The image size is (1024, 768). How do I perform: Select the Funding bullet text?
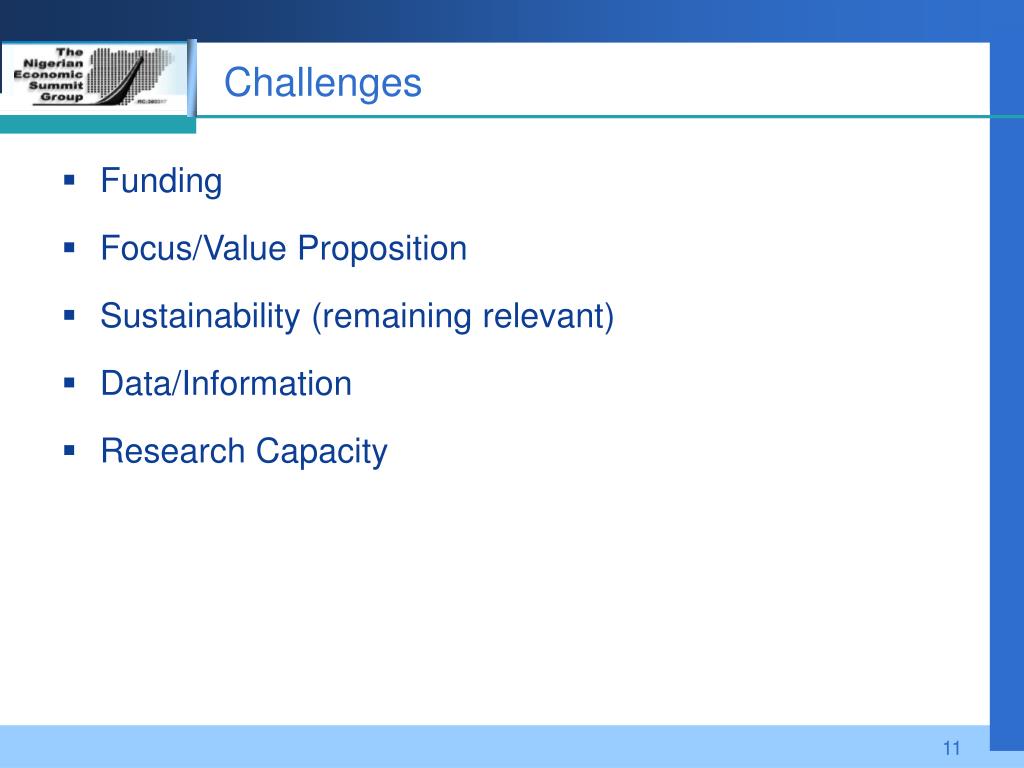(x=161, y=181)
